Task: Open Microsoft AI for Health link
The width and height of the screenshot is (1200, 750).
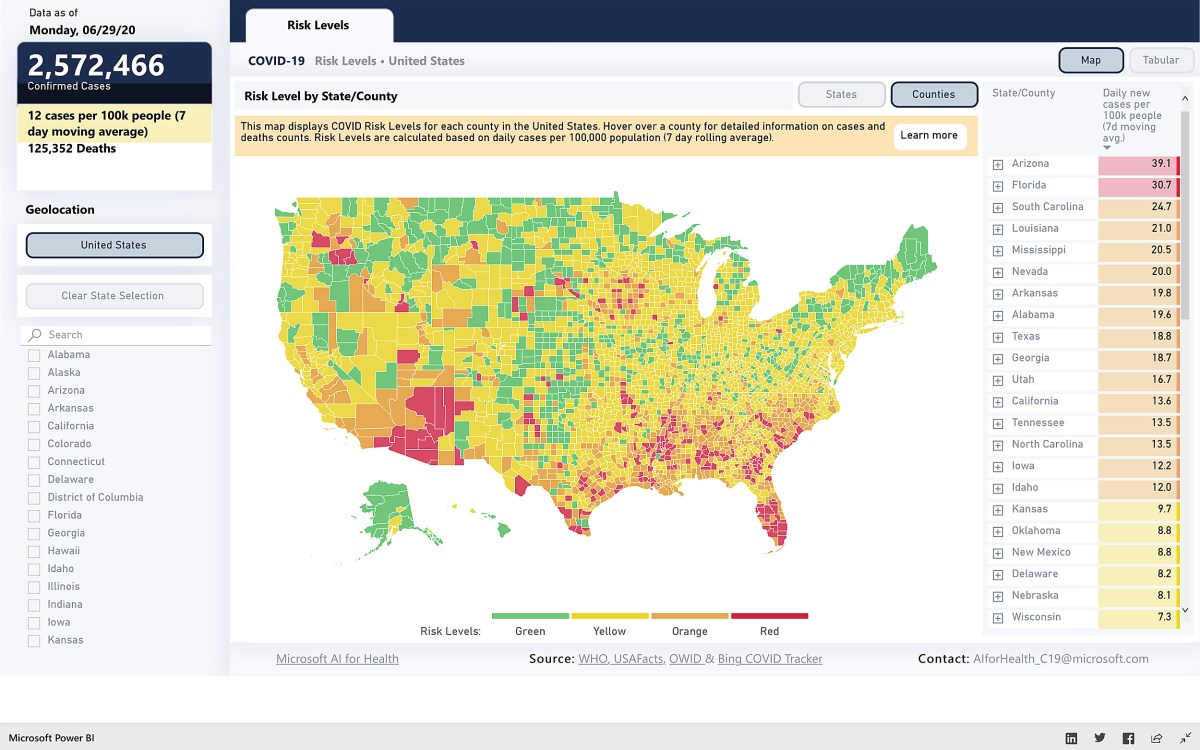Action: pyautogui.click(x=337, y=659)
